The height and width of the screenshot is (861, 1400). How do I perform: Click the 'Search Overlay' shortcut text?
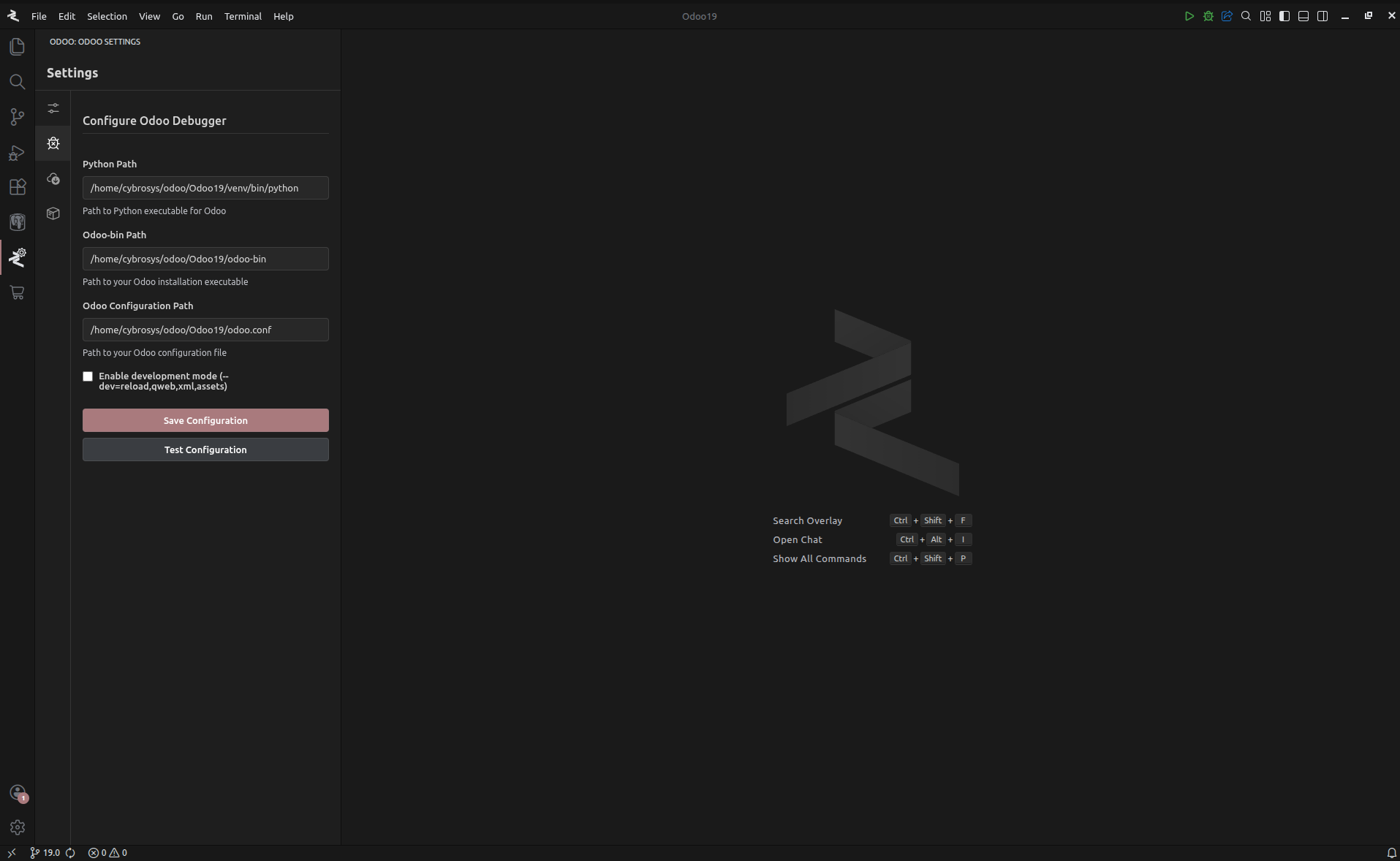click(807, 520)
